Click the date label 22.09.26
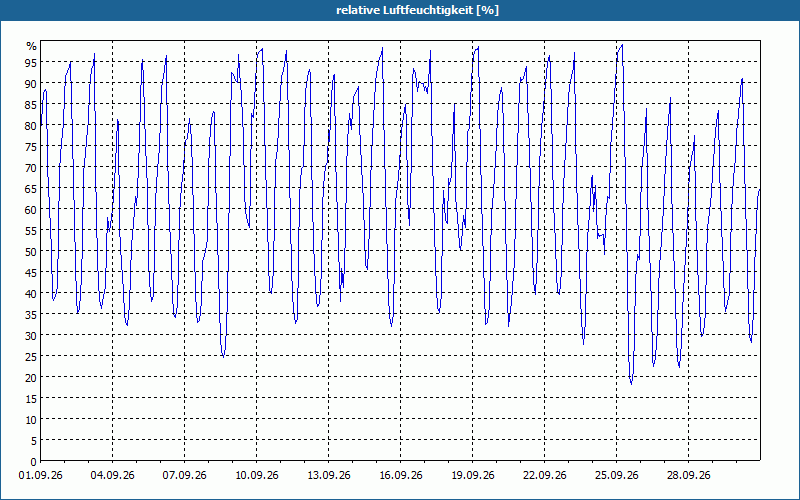800x500 pixels. pyautogui.click(x=544, y=476)
